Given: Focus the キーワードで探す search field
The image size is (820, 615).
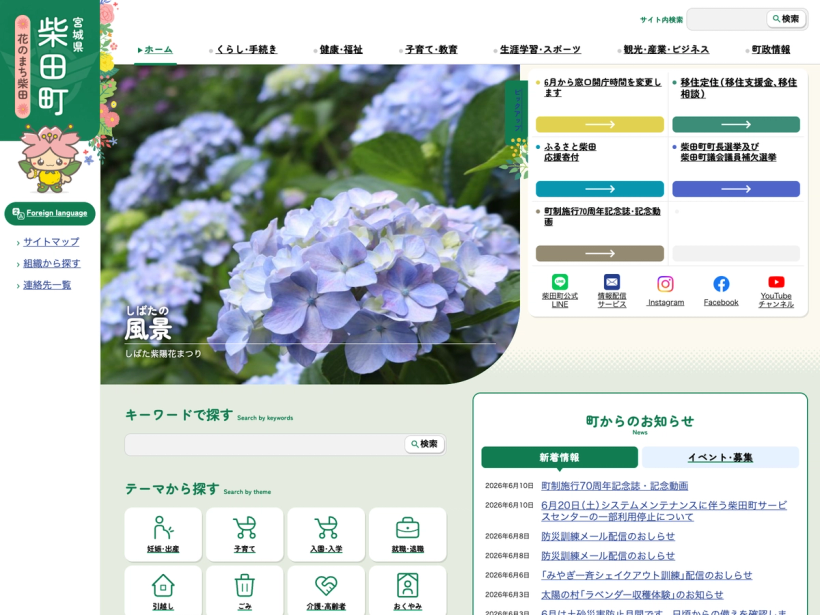Looking at the screenshot, I should pyautogui.click(x=264, y=444).
